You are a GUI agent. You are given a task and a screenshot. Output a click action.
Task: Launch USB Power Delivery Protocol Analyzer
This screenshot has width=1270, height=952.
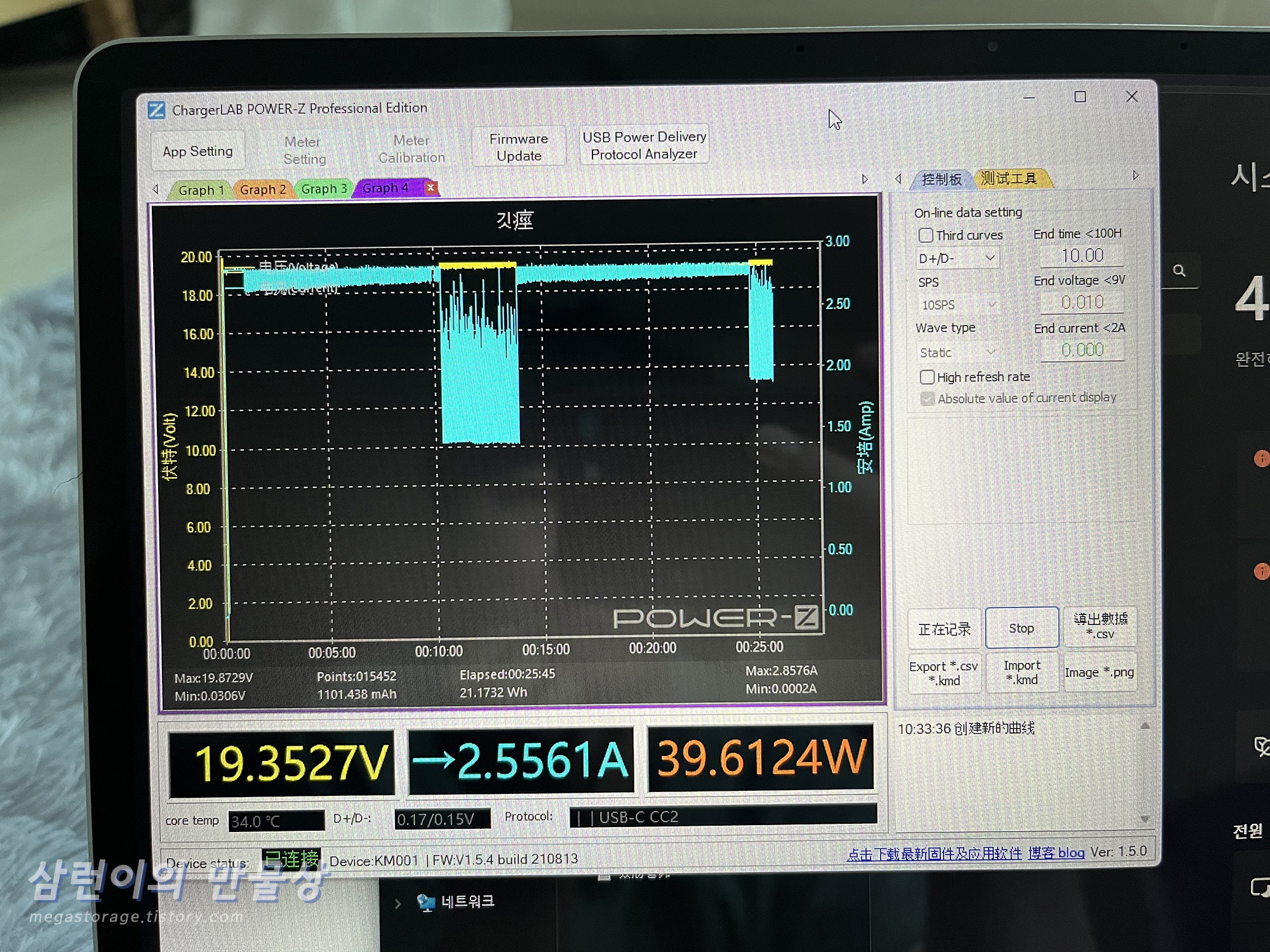point(644,145)
